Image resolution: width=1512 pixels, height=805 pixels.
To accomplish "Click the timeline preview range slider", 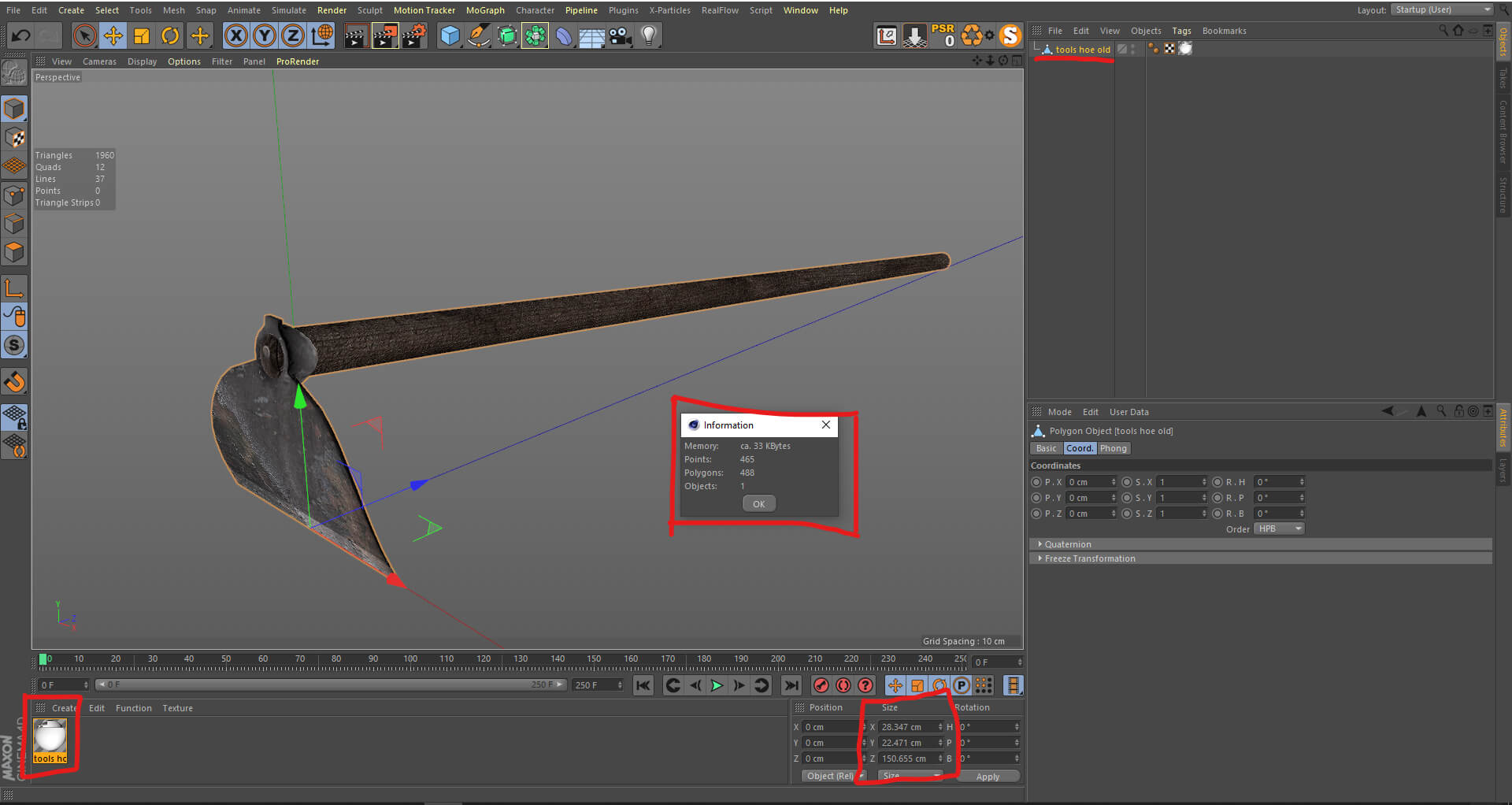I will click(x=331, y=684).
